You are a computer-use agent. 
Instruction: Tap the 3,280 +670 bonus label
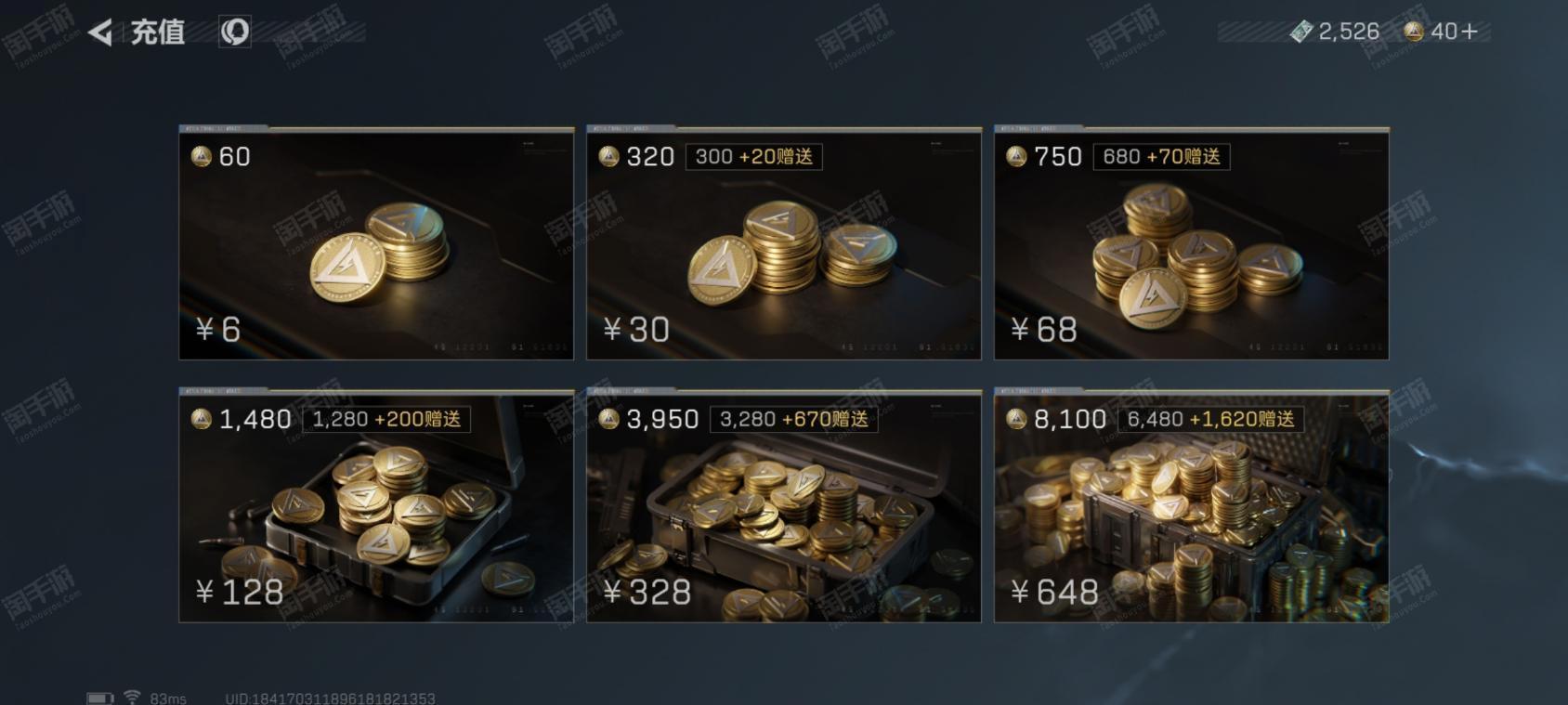pyautogui.click(x=794, y=420)
